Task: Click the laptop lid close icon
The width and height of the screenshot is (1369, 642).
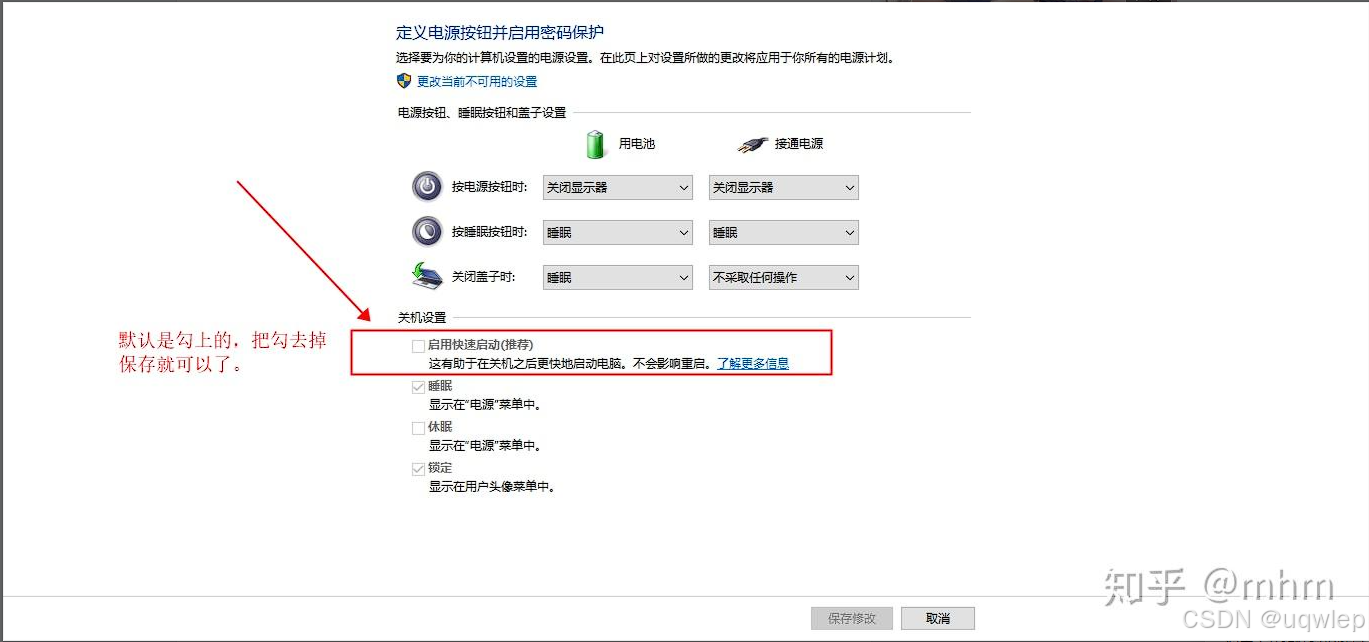Action: pos(427,275)
